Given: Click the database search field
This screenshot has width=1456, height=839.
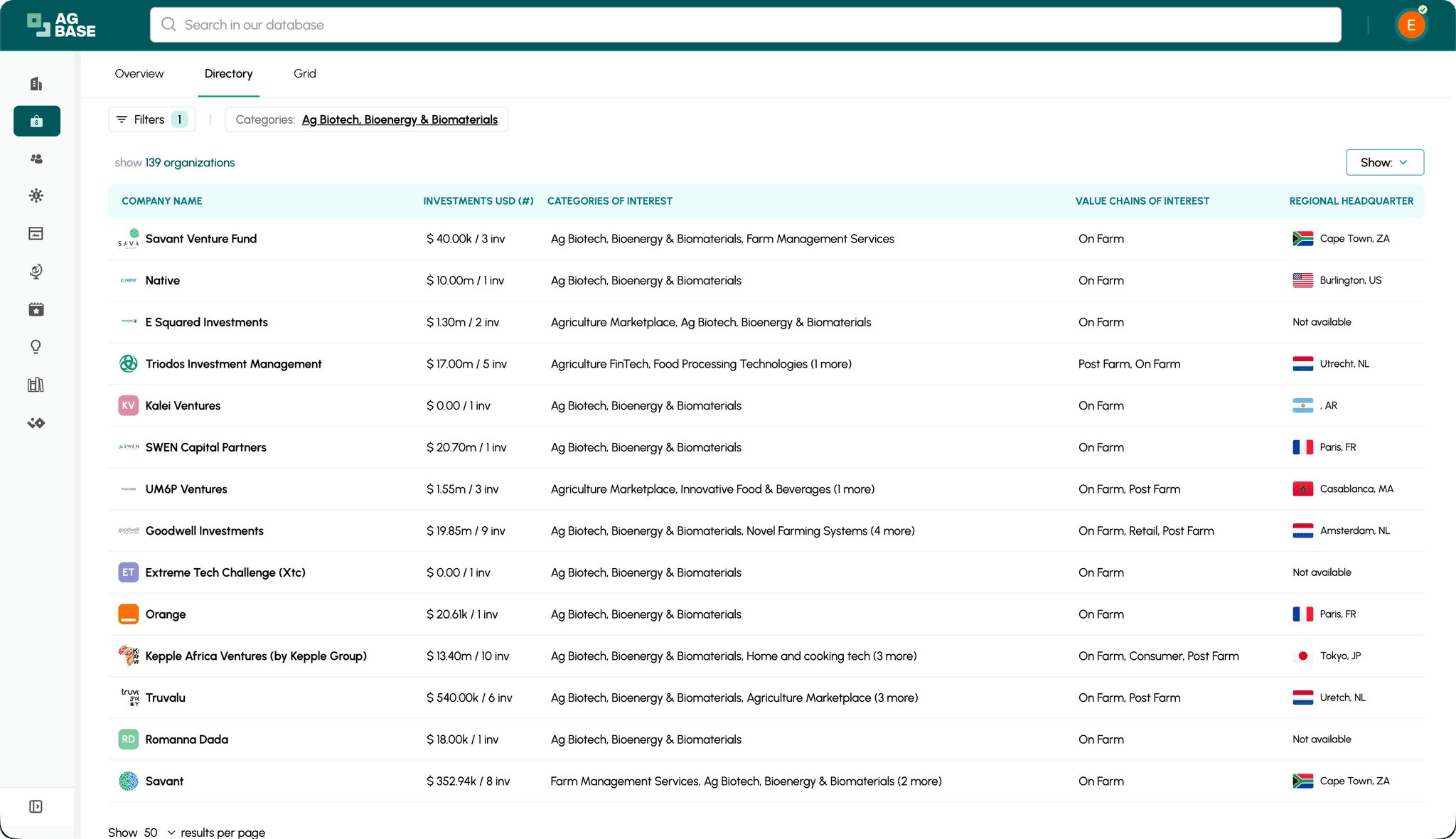Looking at the screenshot, I should pyautogui.click(x=745, y=25).
